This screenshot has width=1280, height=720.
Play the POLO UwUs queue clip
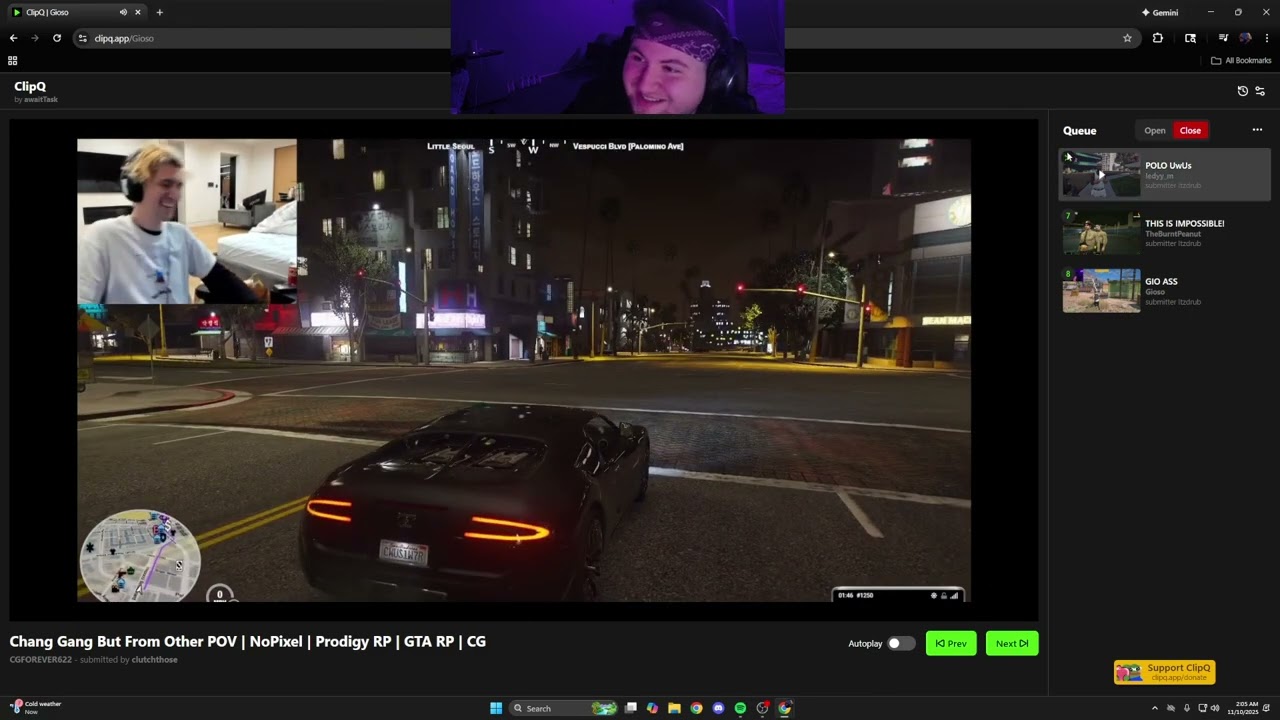pos(1101,175)
